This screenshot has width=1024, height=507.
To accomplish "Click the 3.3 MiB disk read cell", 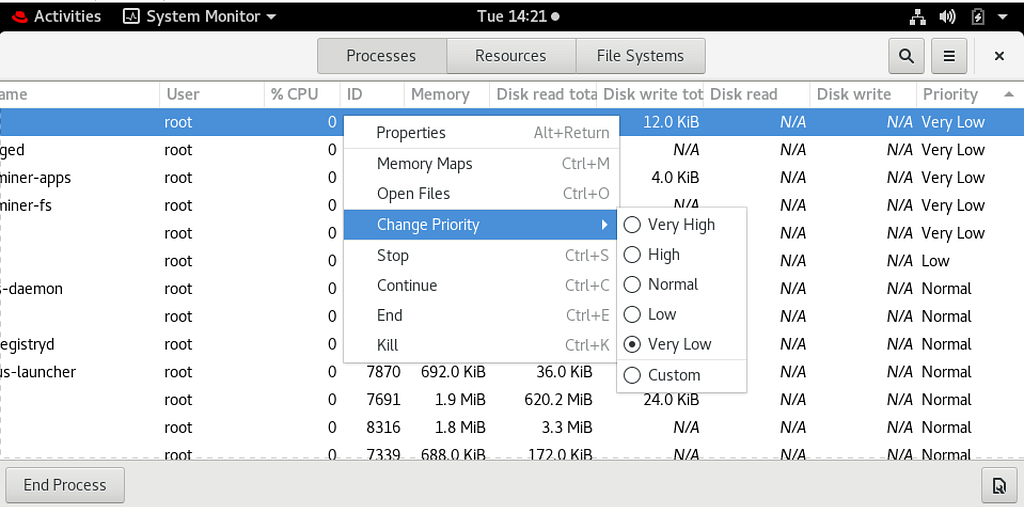I will [x=566, y=428].
